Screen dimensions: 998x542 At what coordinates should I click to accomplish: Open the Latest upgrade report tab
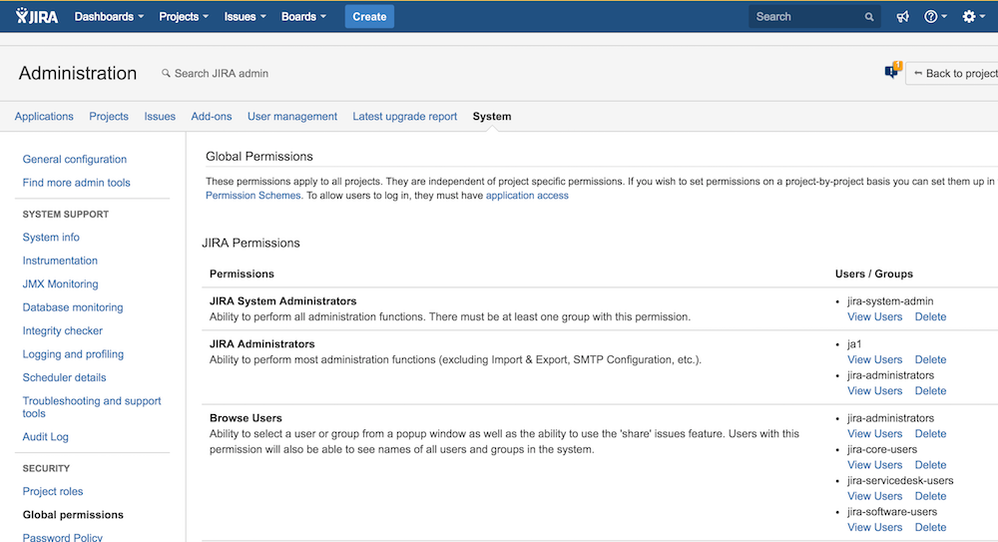(405, 116)
